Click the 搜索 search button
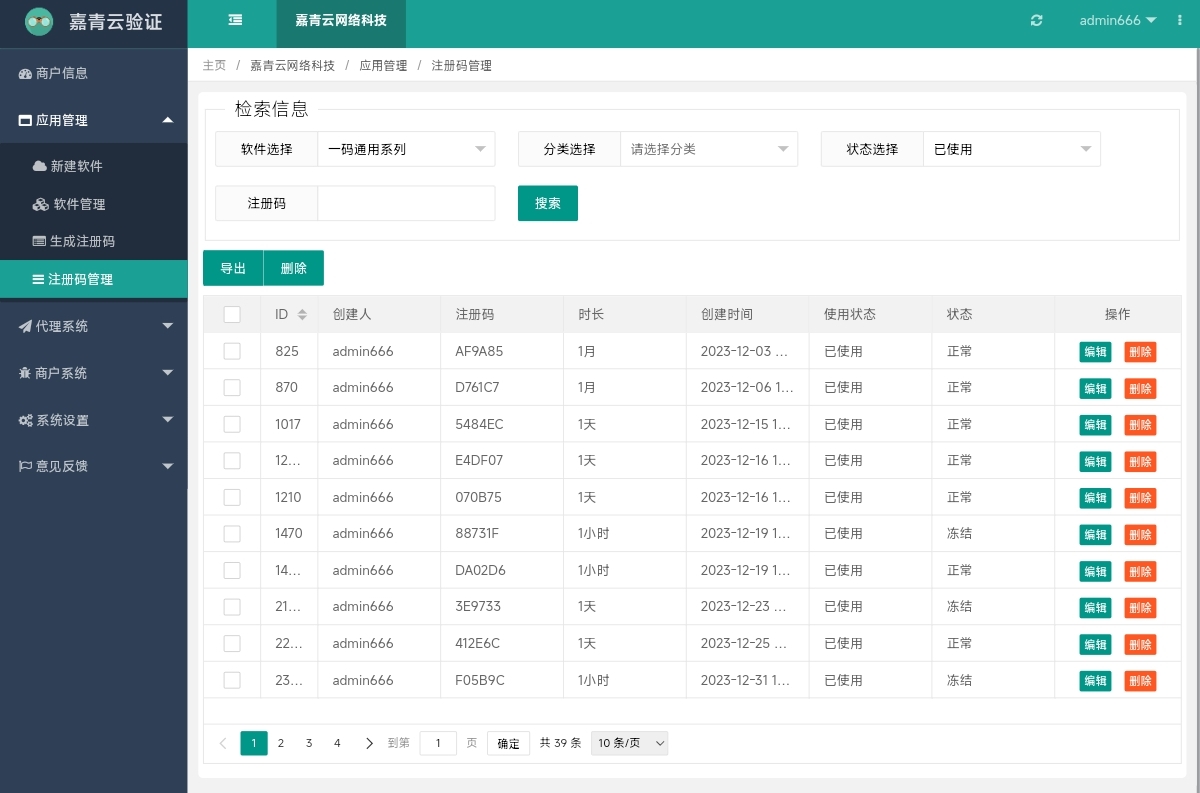 (547, 203)
